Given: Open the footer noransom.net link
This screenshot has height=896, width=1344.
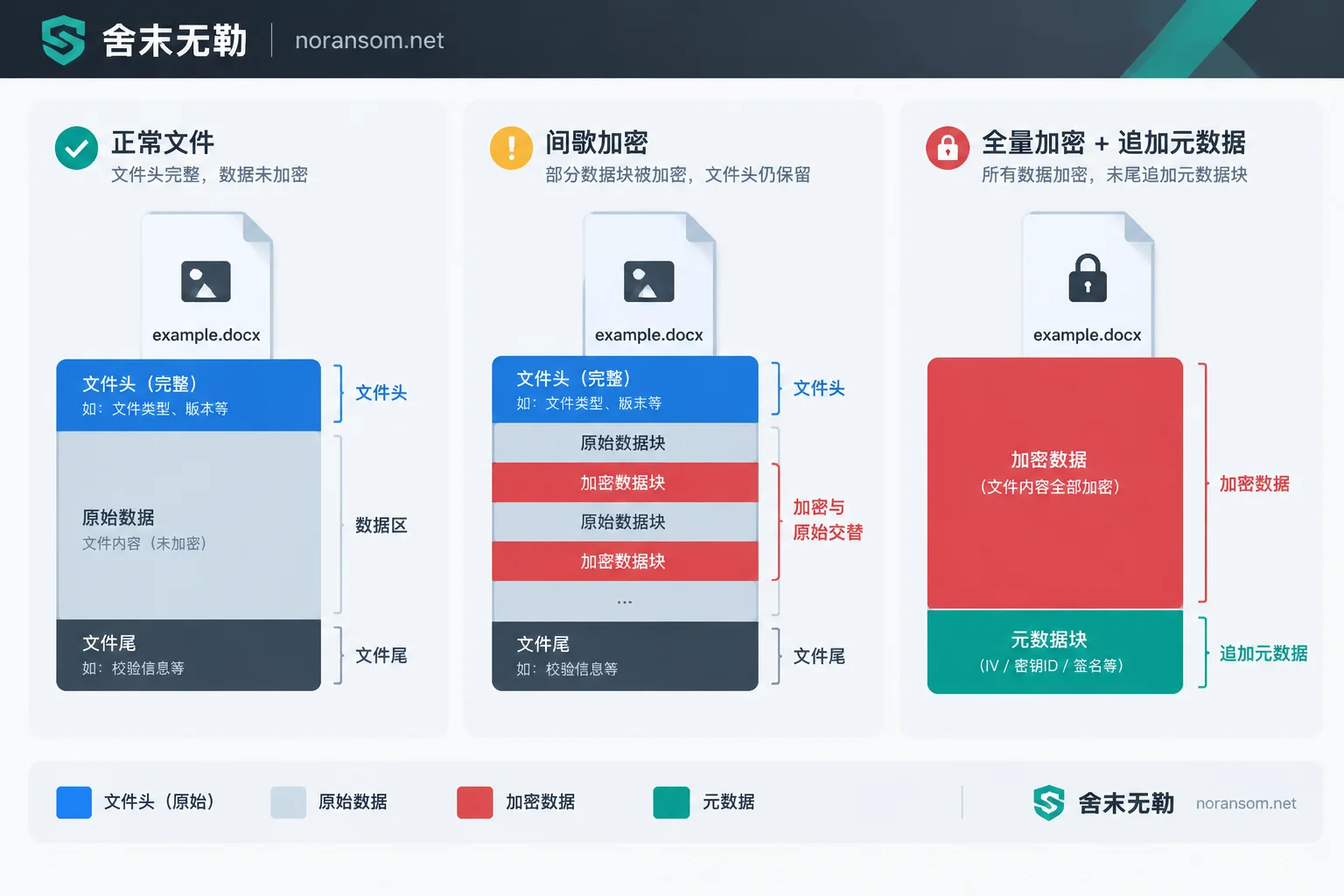Looking at the screenshot, I should click(1246, 803).
